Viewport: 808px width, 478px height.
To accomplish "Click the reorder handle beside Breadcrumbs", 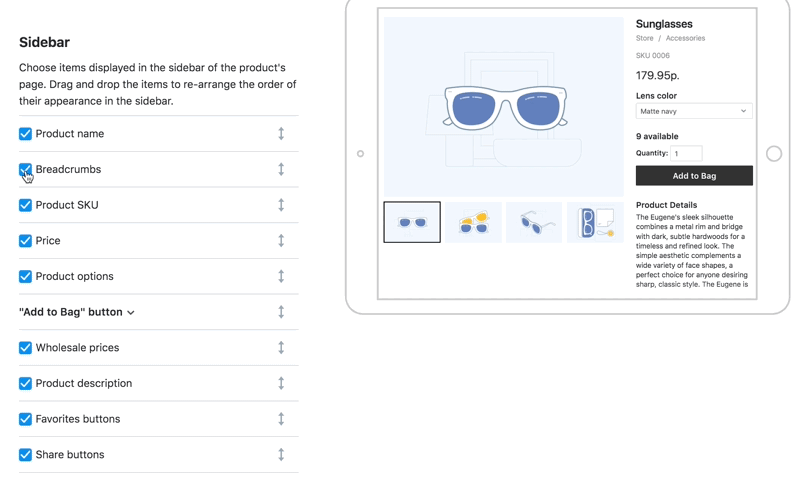I will (x=281, y=169).
